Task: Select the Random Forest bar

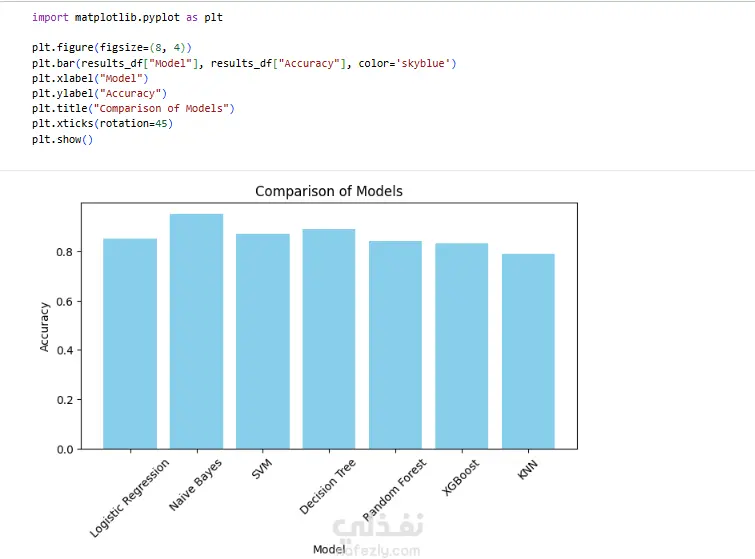Action: click(x=395, y=345)
